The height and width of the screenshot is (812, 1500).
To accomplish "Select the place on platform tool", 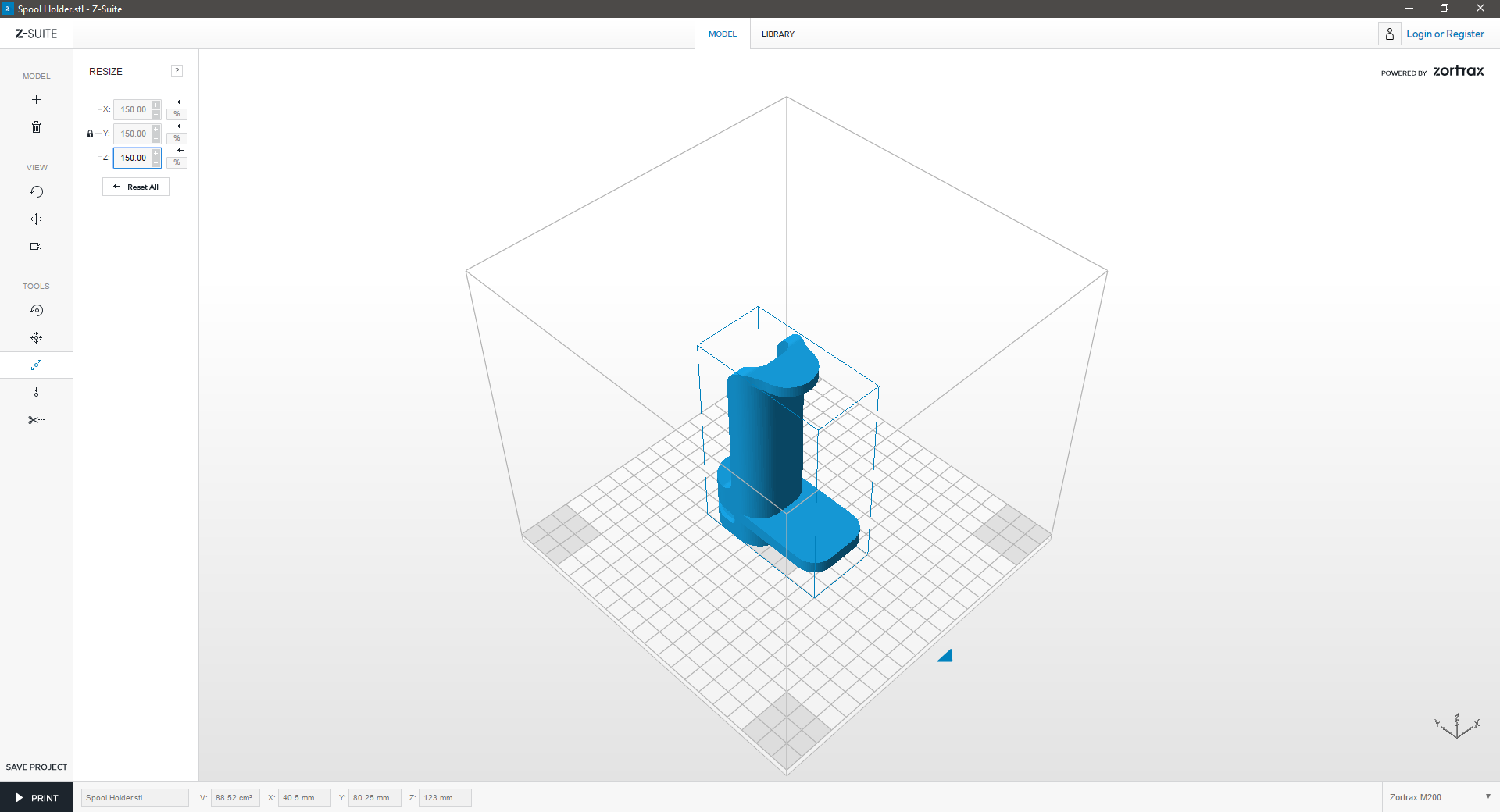I will (36, 393).
